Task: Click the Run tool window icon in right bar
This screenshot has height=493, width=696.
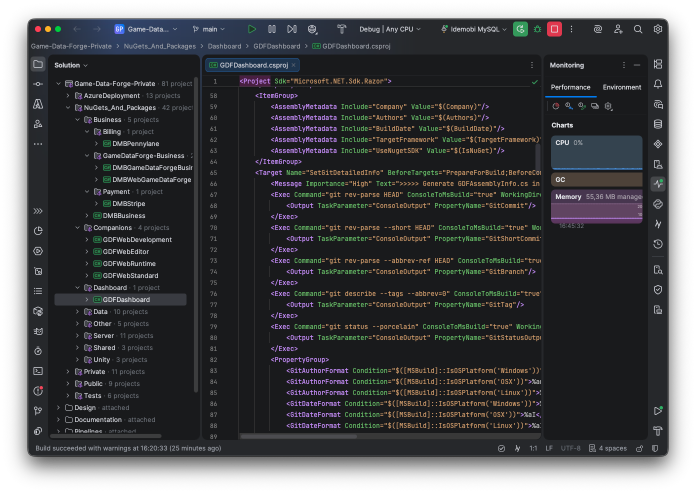Action: [x=658, y=411]
